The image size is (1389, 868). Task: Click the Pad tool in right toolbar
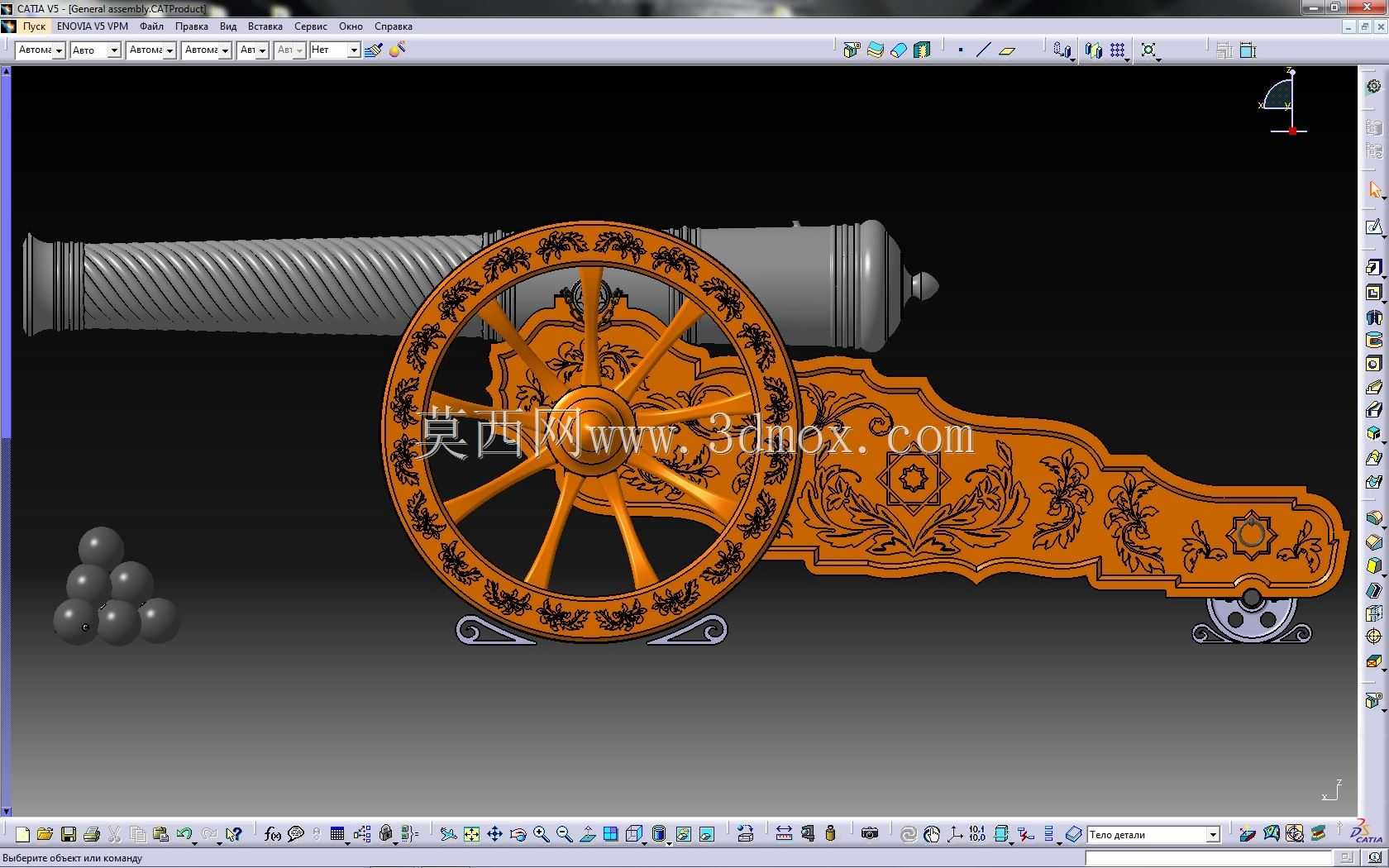[x=1373, y=268]
